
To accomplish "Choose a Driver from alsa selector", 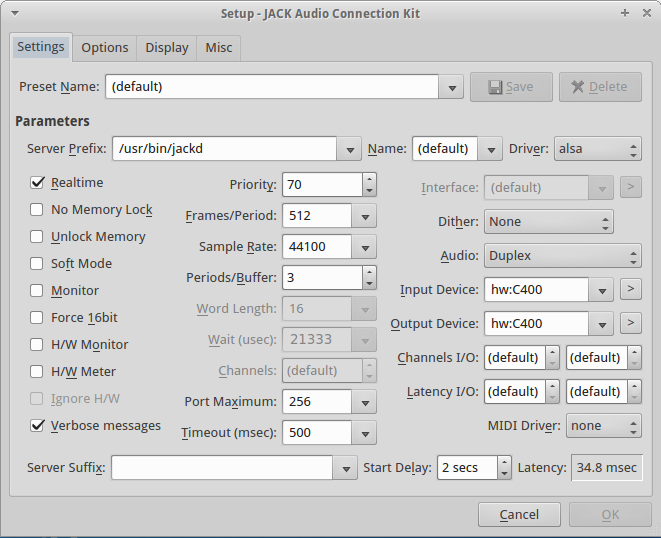I will 598,149.
